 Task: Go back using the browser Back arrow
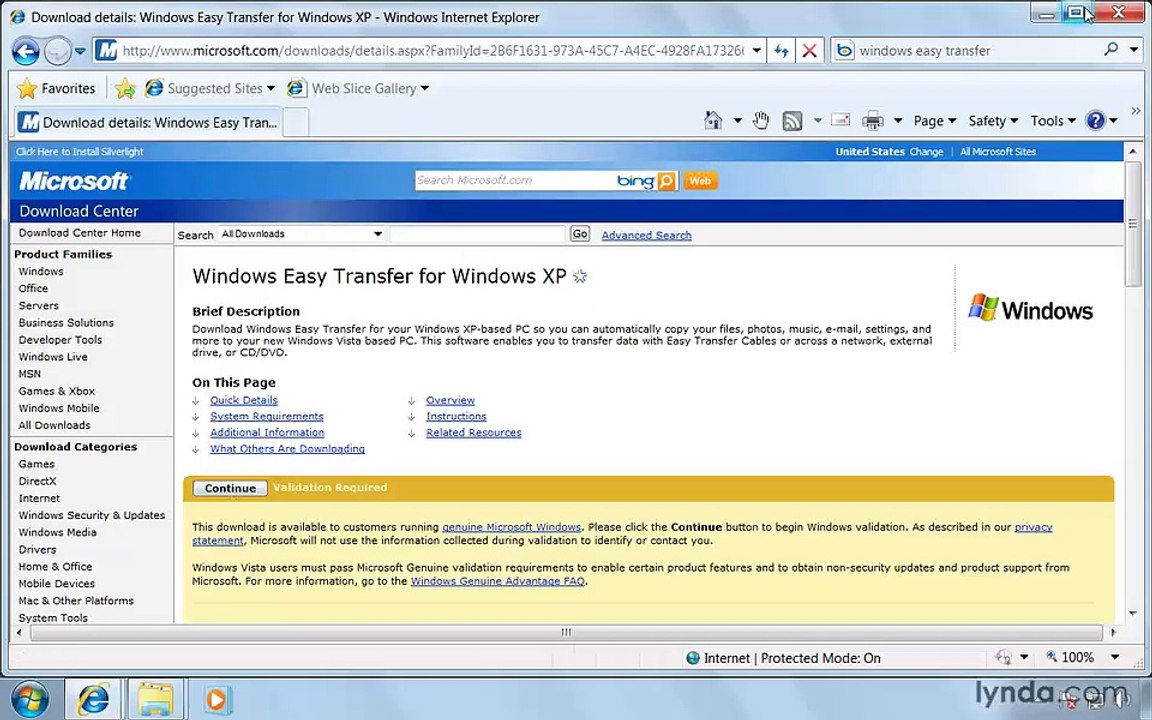26,51
